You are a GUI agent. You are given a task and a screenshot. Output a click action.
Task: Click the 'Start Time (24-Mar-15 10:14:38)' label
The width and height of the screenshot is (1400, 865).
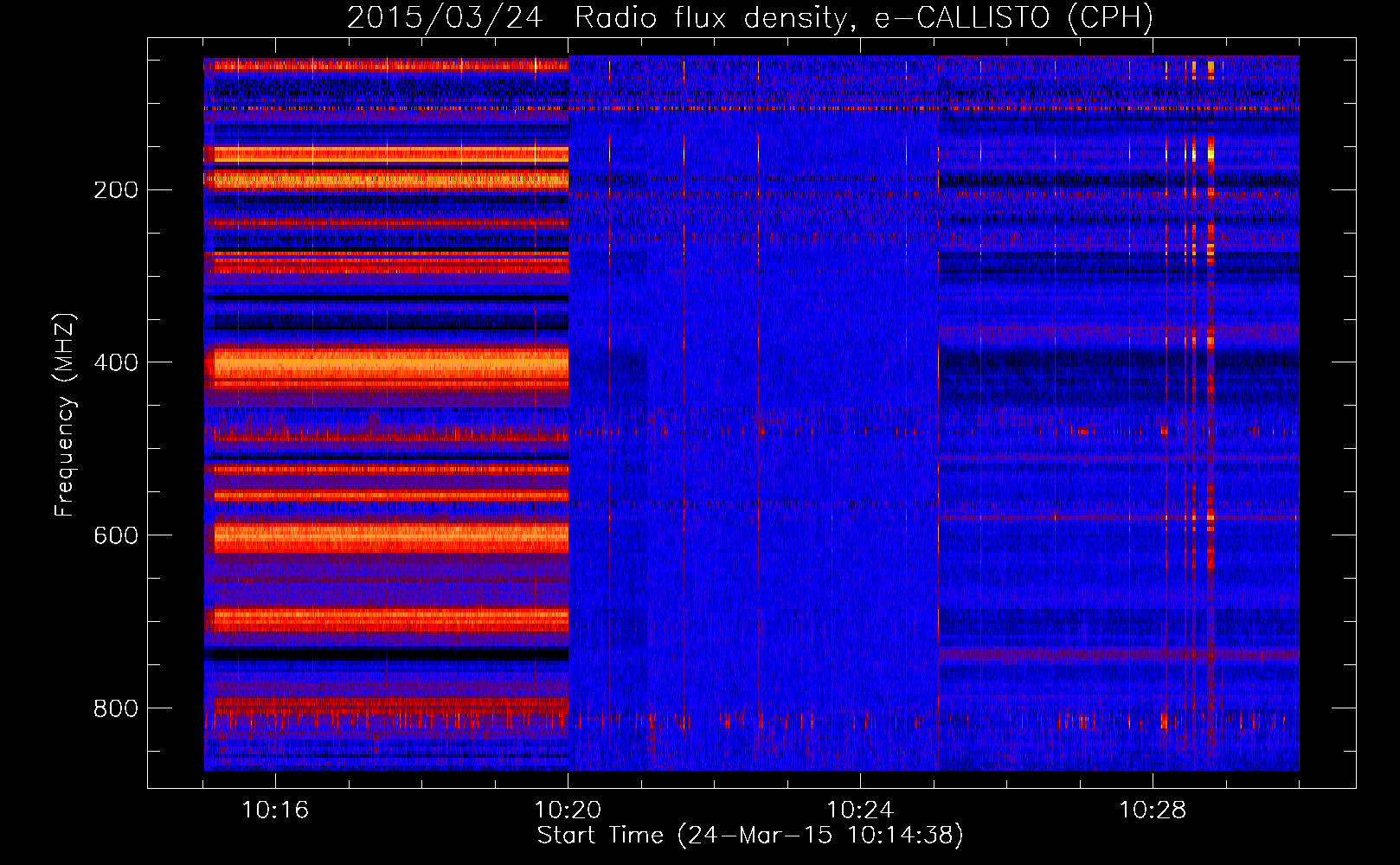pos(750,836)
